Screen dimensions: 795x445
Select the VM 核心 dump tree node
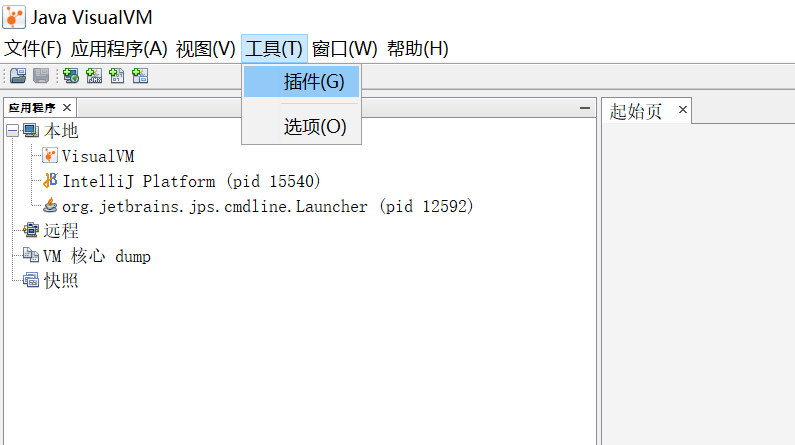tap(96, 256)
